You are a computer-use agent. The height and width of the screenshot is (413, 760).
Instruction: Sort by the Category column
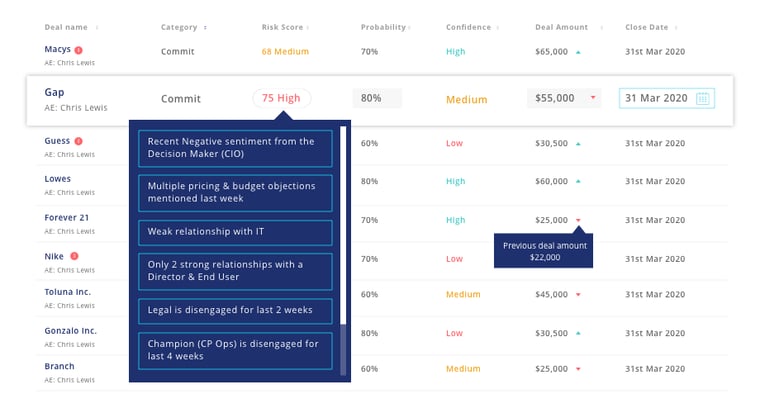(x=205, y=28)
